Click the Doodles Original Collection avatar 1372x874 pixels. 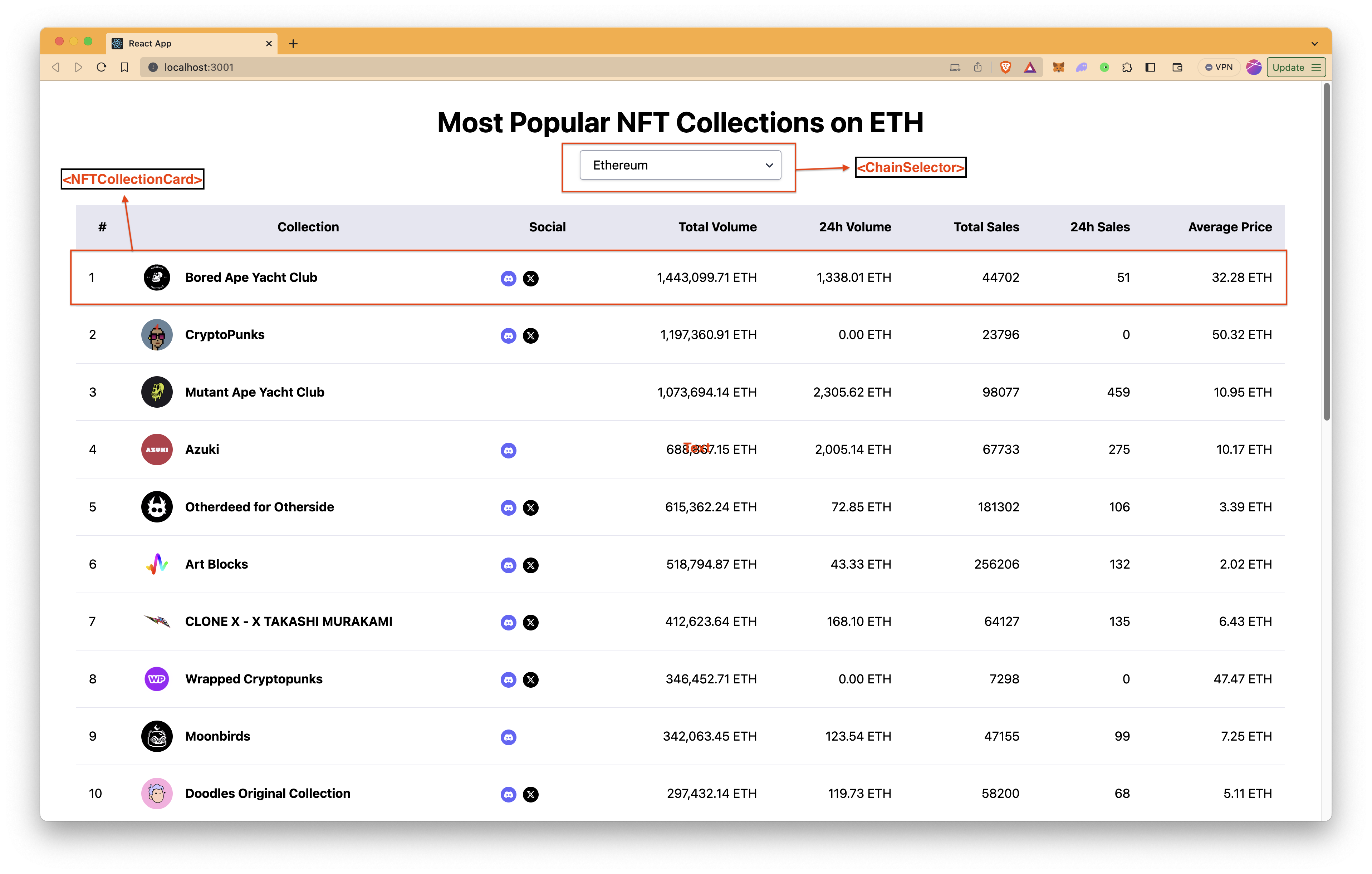click(x=157, y=794)
